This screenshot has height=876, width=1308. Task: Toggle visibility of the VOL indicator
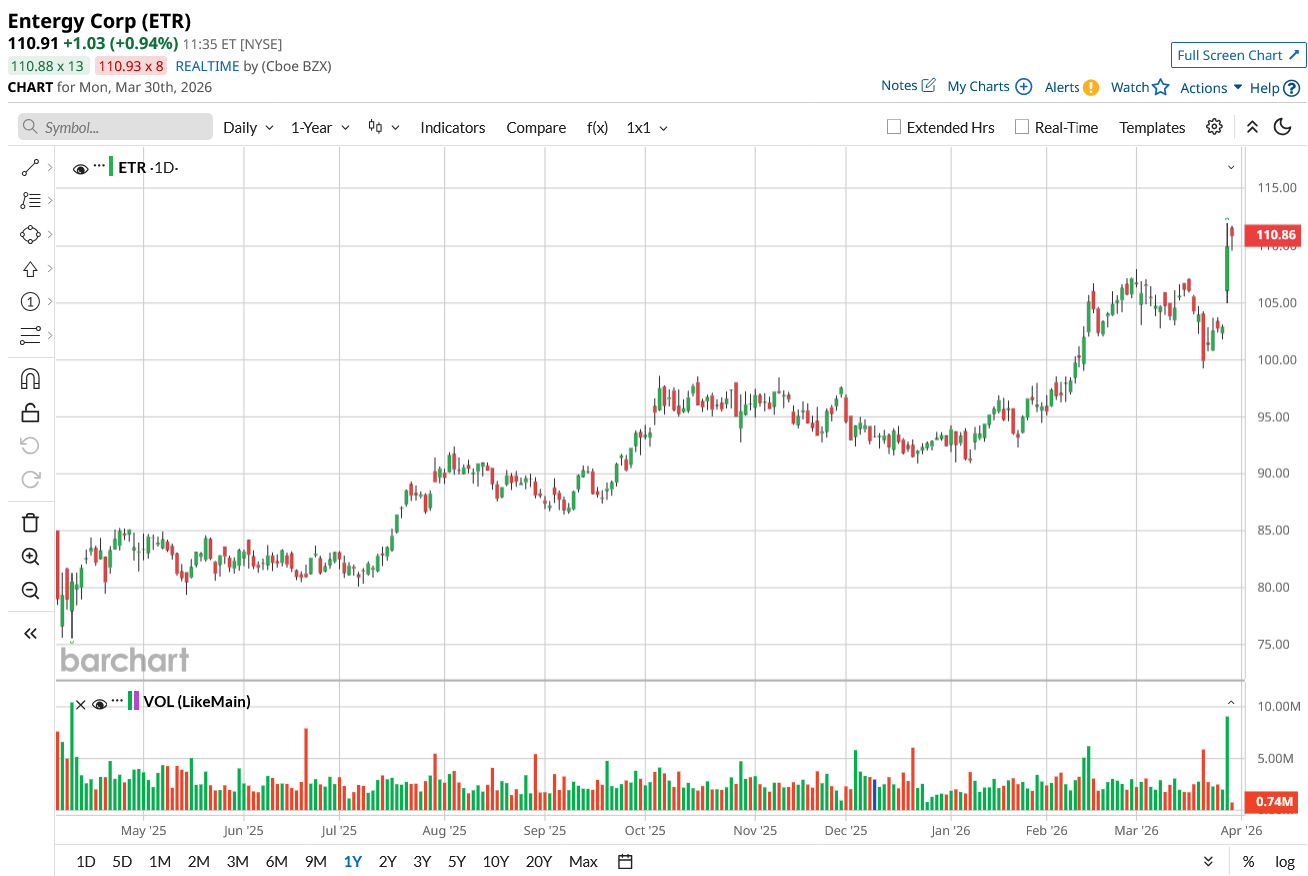point(99,704)
